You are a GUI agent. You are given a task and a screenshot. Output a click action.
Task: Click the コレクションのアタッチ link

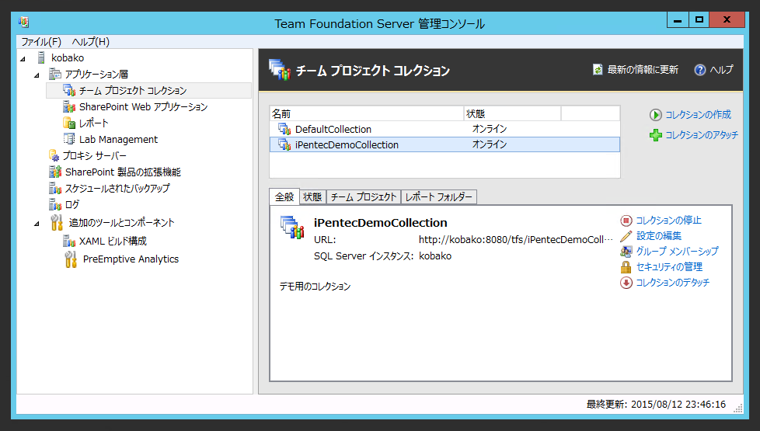pyautogui.click(x=701, y=135)
